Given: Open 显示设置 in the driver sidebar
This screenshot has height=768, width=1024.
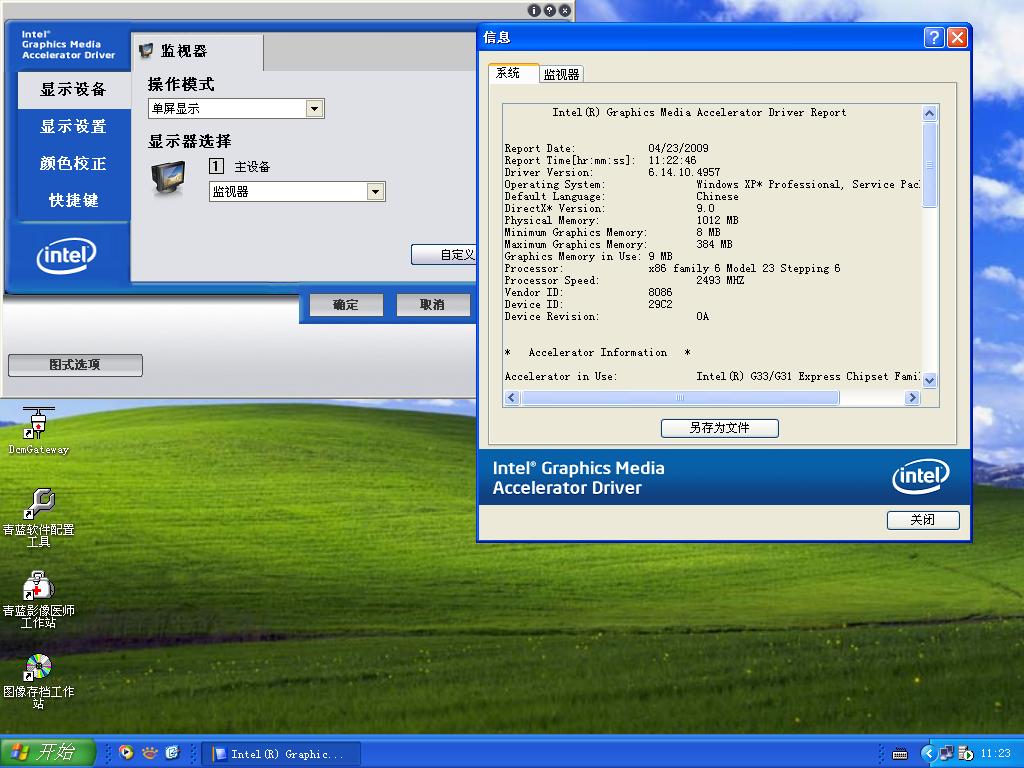Looking at the screenshot, I should click(x=74, y=127).
